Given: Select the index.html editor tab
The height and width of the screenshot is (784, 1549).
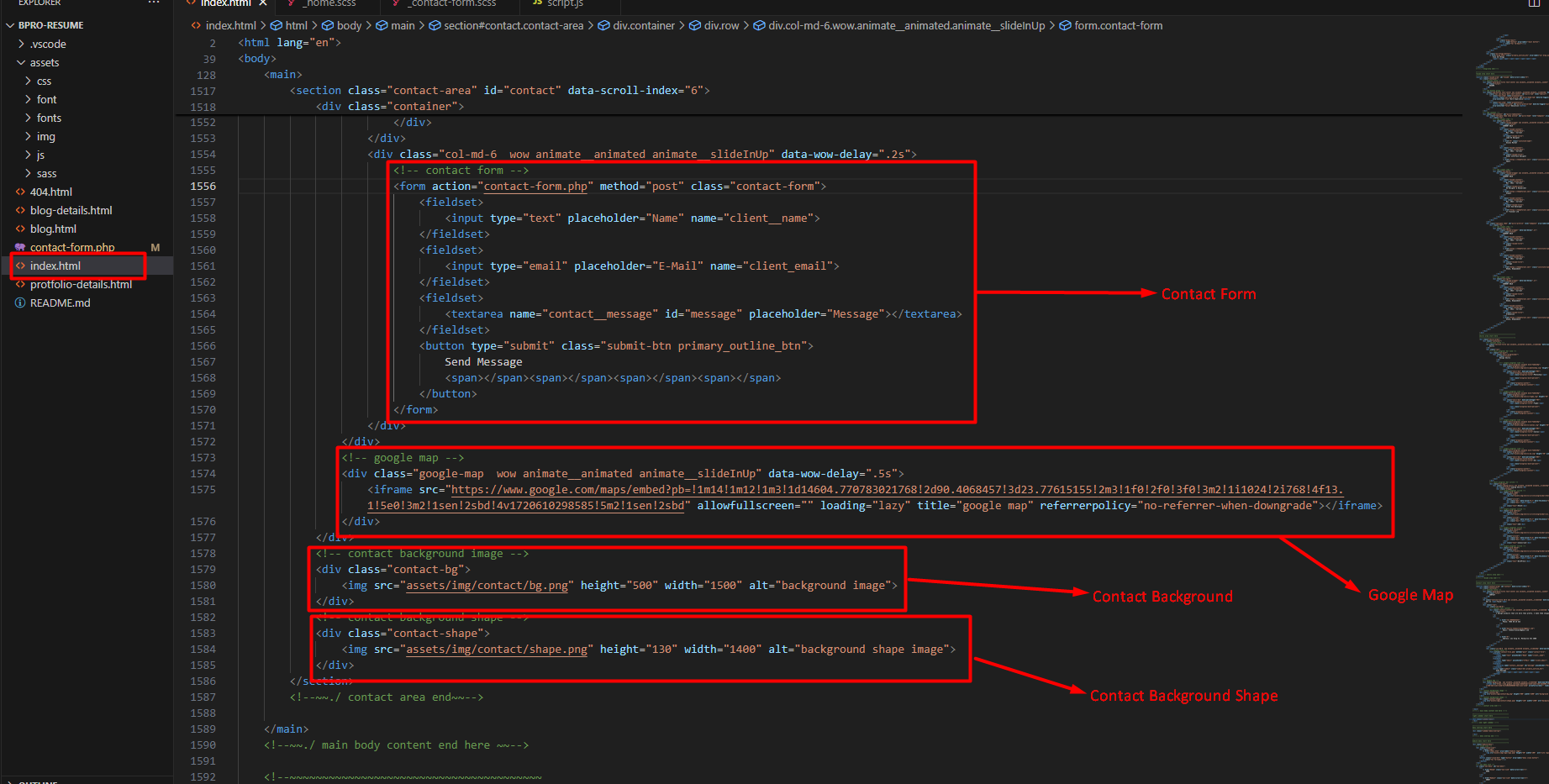Looking at the screenshot, I should click(x=225, y=3).
